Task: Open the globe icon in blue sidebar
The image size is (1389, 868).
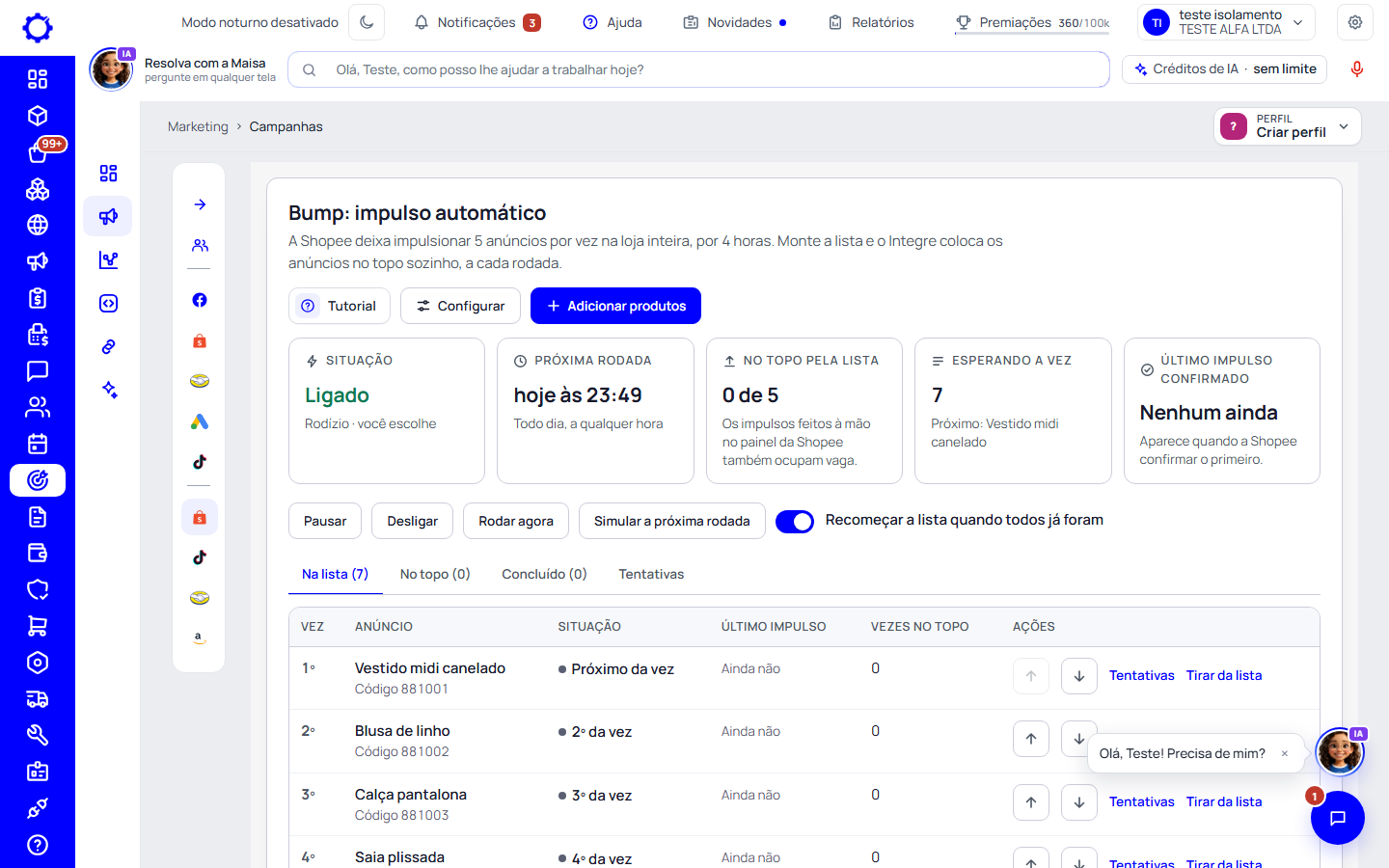Action: click(x=38, y=225)
